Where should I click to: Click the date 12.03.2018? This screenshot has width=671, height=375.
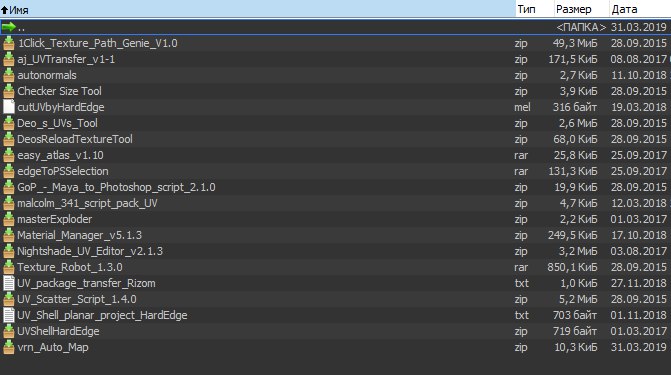[x=638, y=203]
